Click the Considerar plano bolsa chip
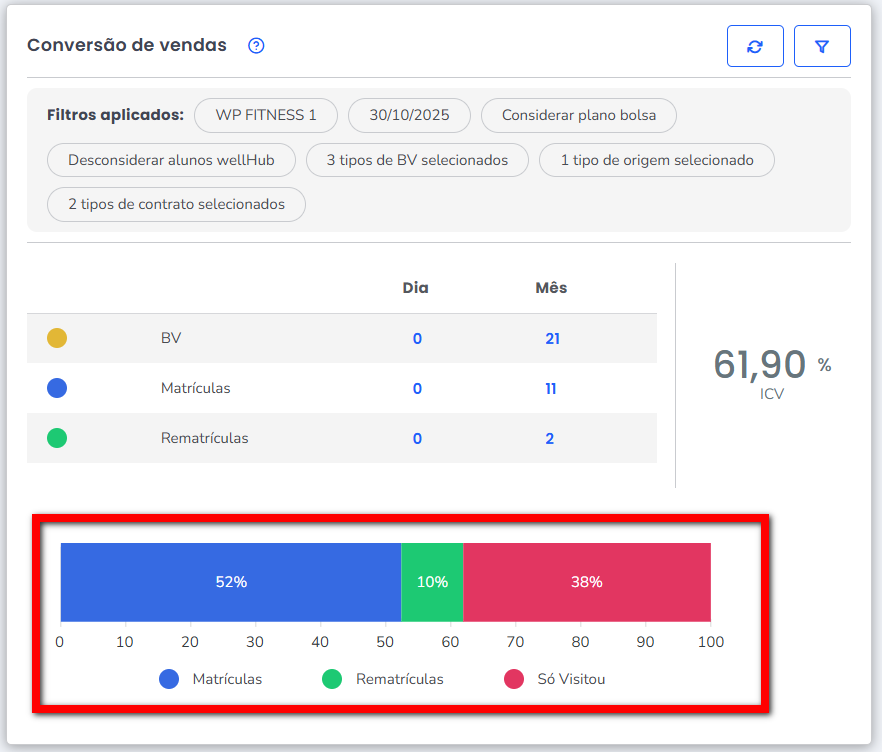 579,115
